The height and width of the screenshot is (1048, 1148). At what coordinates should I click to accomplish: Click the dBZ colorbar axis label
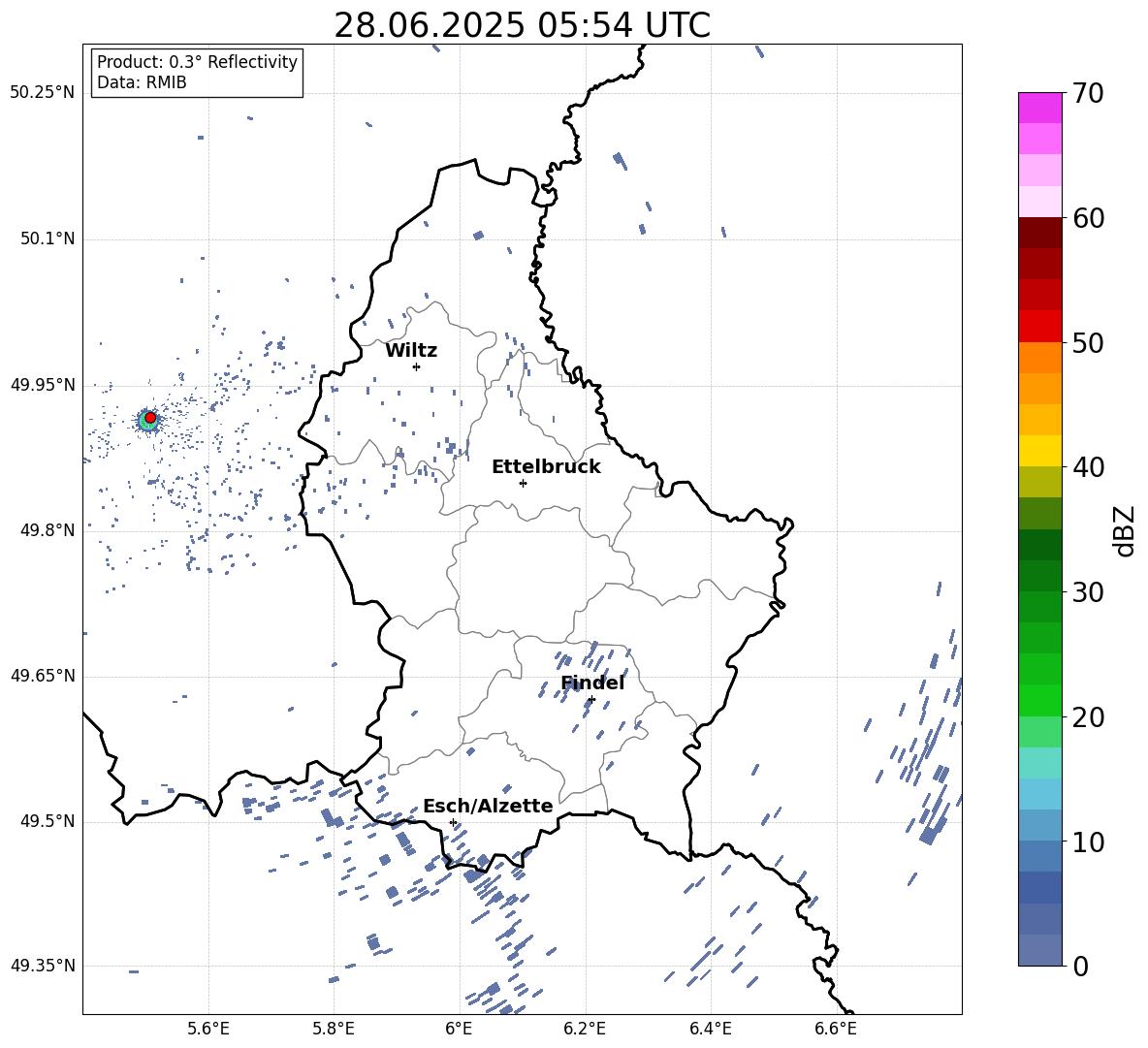1126,530
